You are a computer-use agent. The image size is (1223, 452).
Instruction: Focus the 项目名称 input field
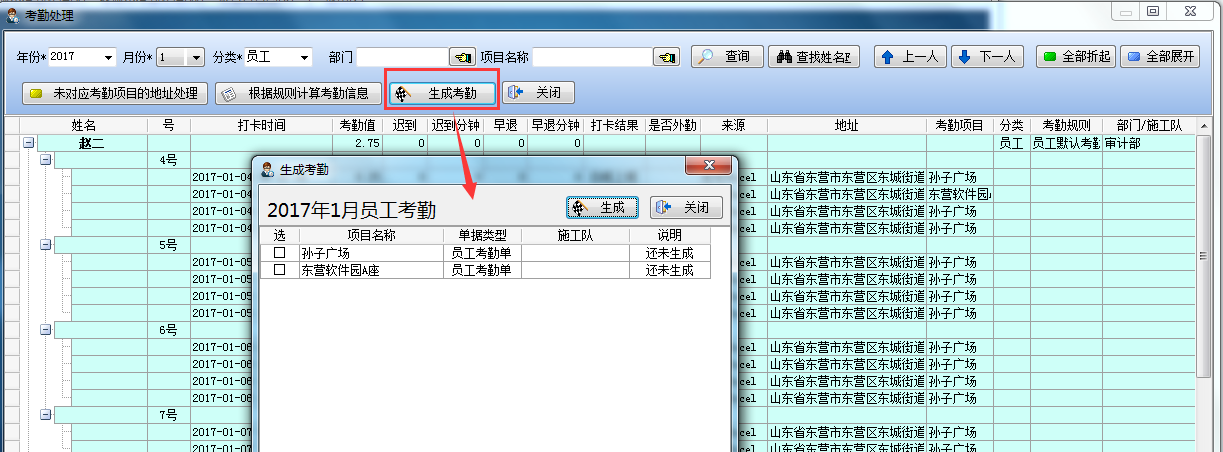[x=593, y=57]
